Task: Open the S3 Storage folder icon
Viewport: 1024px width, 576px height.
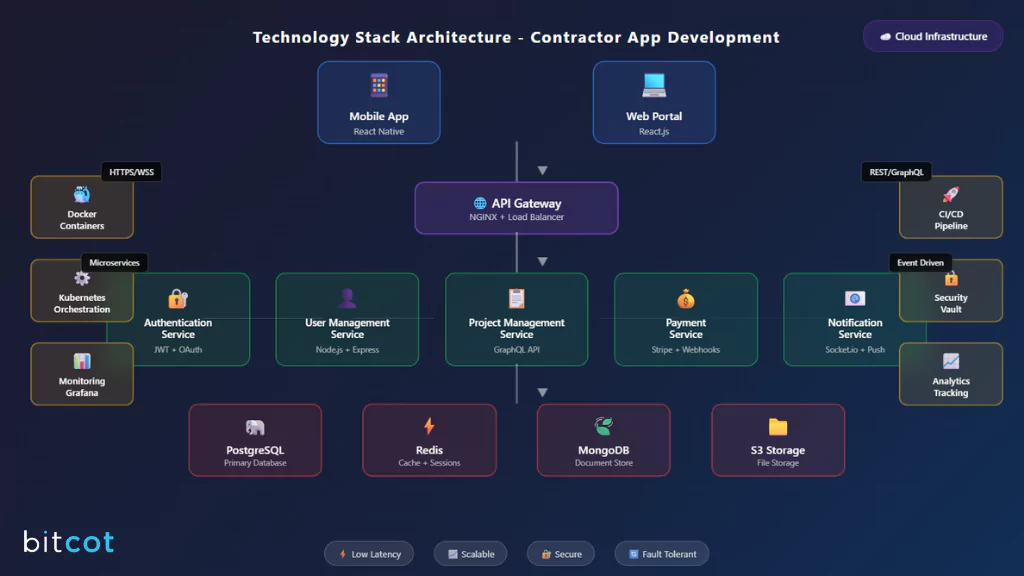Action: 778,428
